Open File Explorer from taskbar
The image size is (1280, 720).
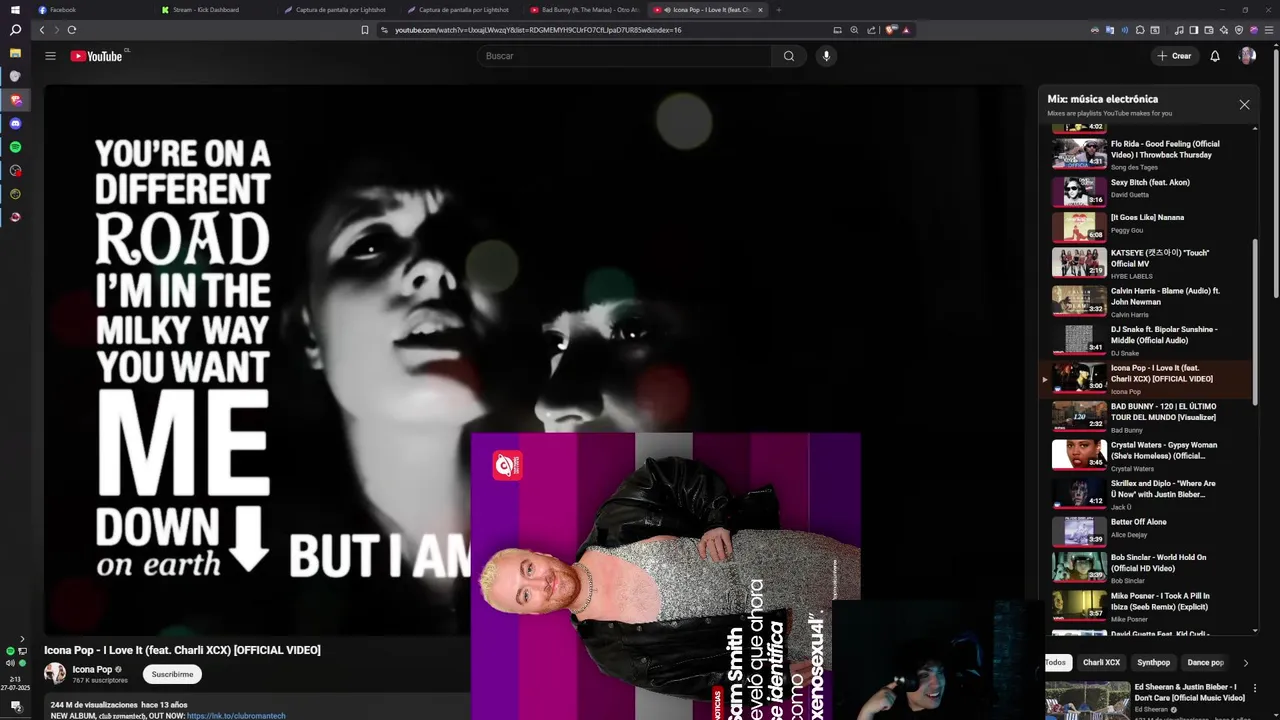pos(15,52)
